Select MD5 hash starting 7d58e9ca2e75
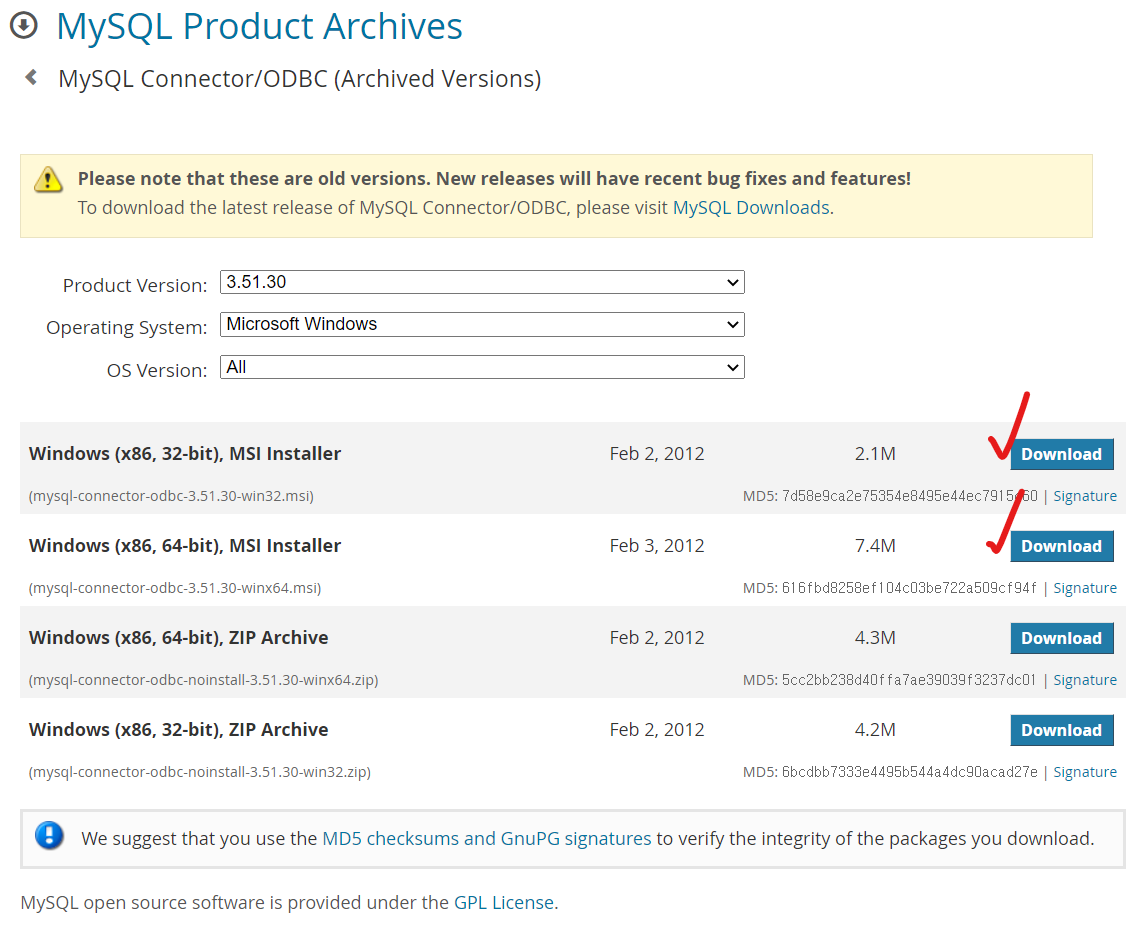Screen dimensions: 1140x938 point(910,496)
